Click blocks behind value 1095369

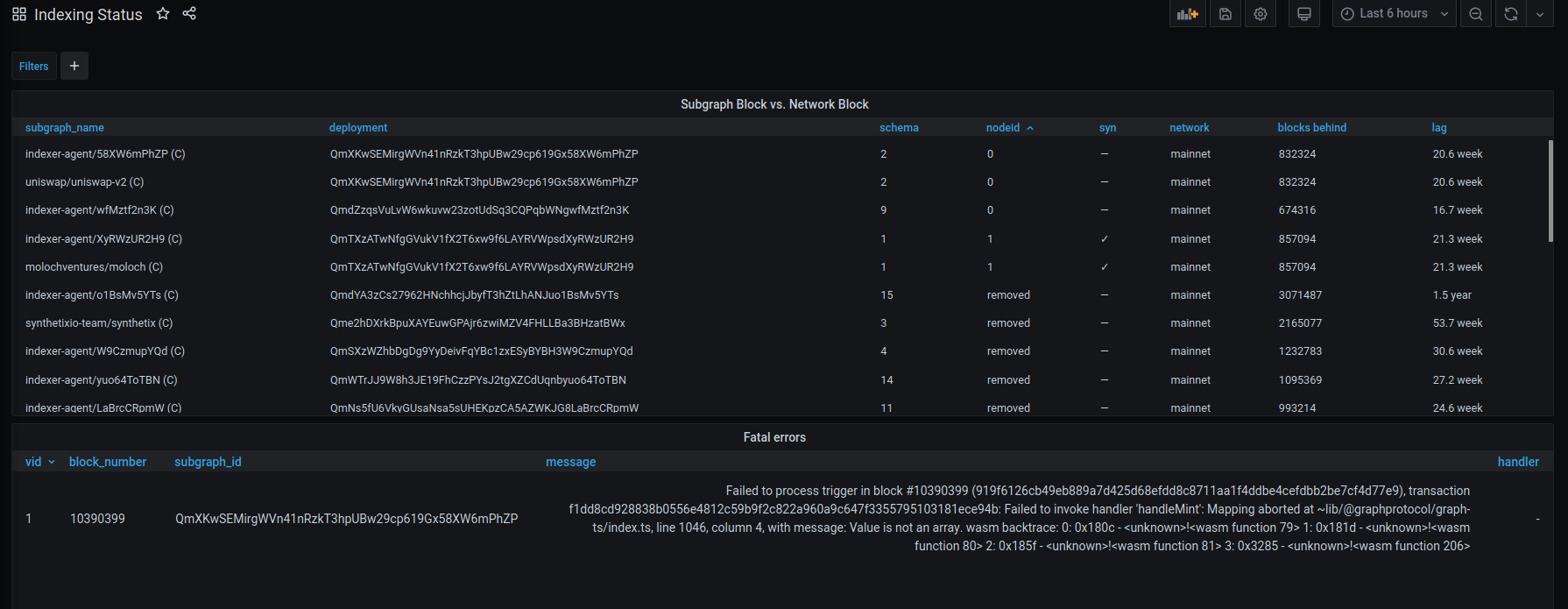point(1300,380)
